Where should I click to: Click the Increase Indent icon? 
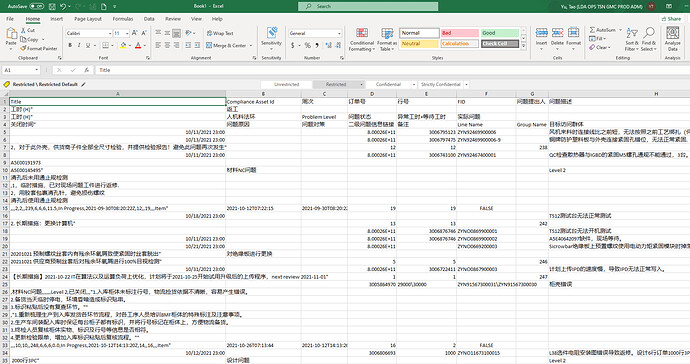[x=197, y=45]
